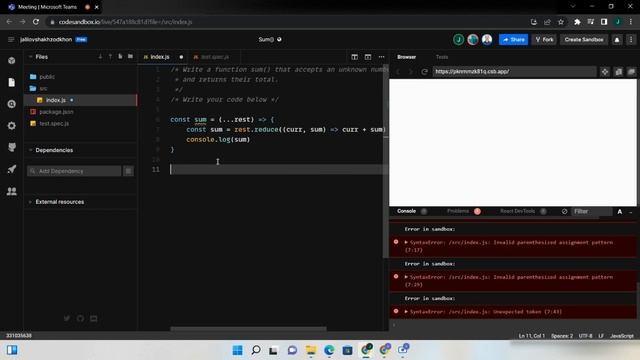Viewport: 640px width, 360px height.
Task: Click the download icon in the Files header
Action: (100, 57)
